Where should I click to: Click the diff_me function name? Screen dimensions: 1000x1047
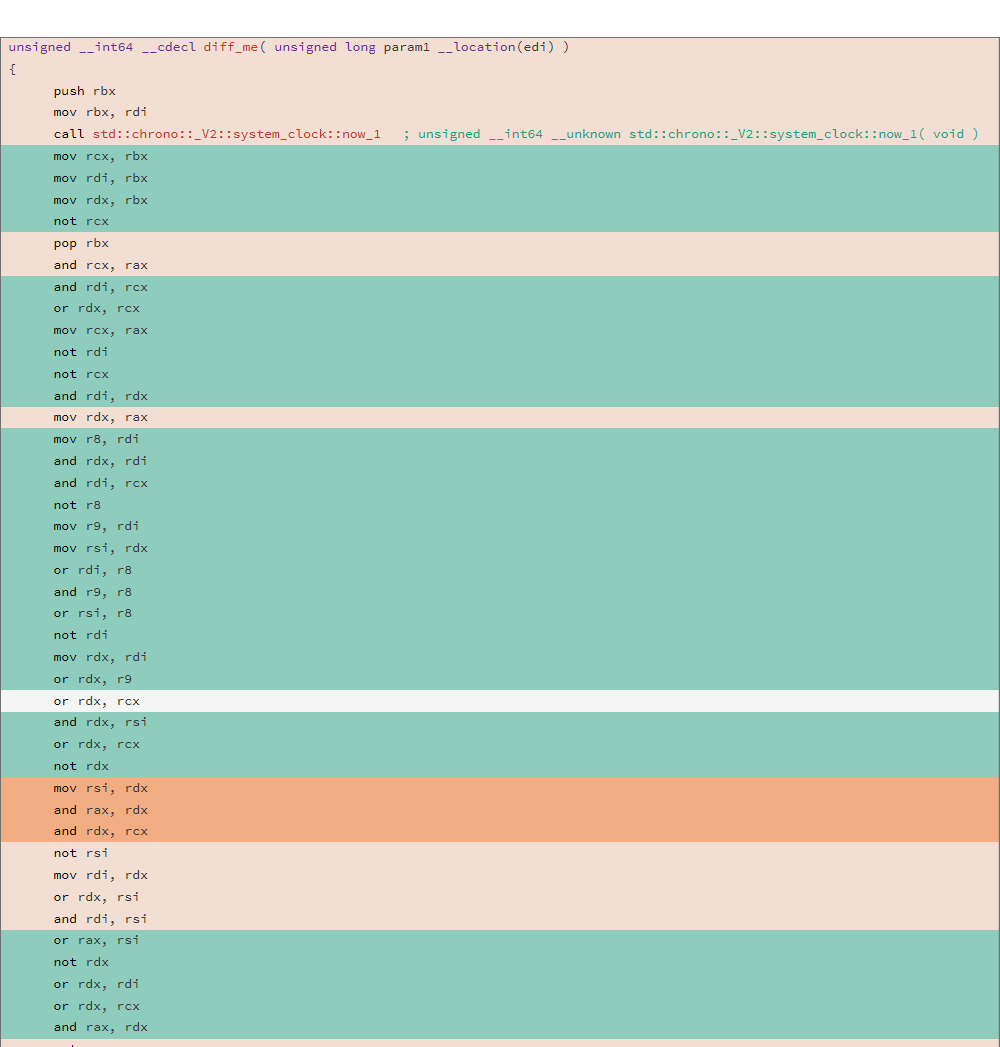tap(231, 46)
